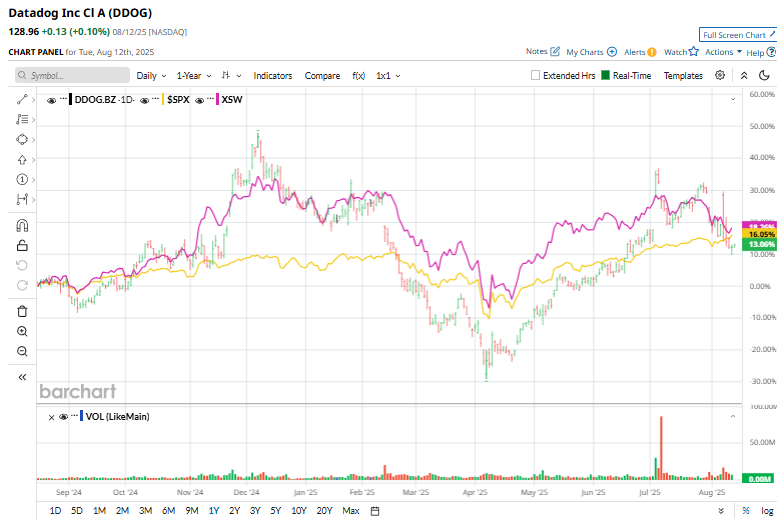The image size is (777, 521).
Task: Focus the Symbol search field
Action: [72, 75]
